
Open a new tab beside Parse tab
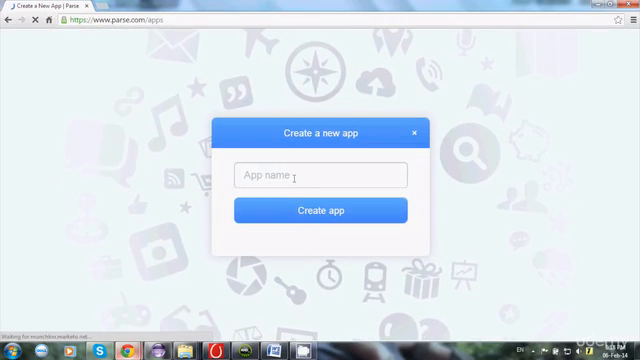click(102, 6)
